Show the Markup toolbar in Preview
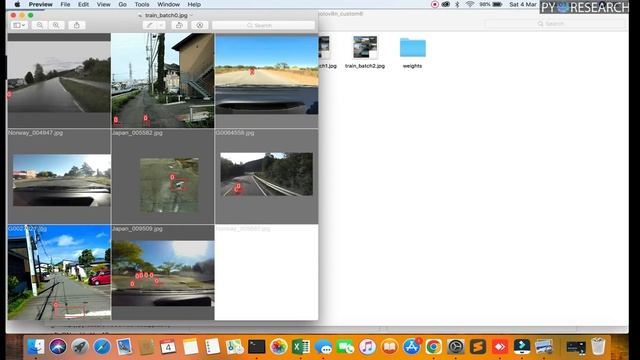Viewport: 640px width, 360px height. [x=200, y=25]
